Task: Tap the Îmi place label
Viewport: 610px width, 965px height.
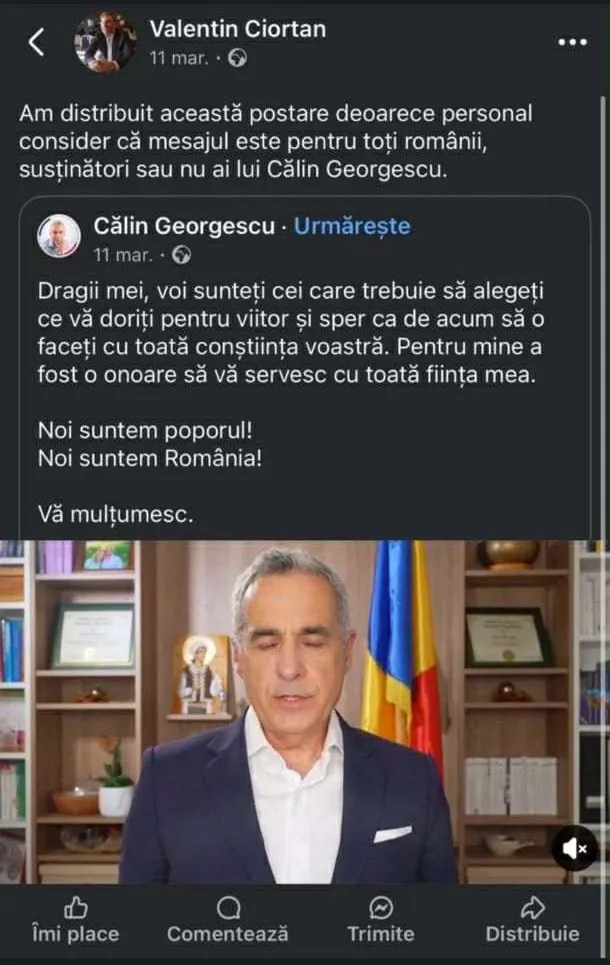Action: click(76, 934)
